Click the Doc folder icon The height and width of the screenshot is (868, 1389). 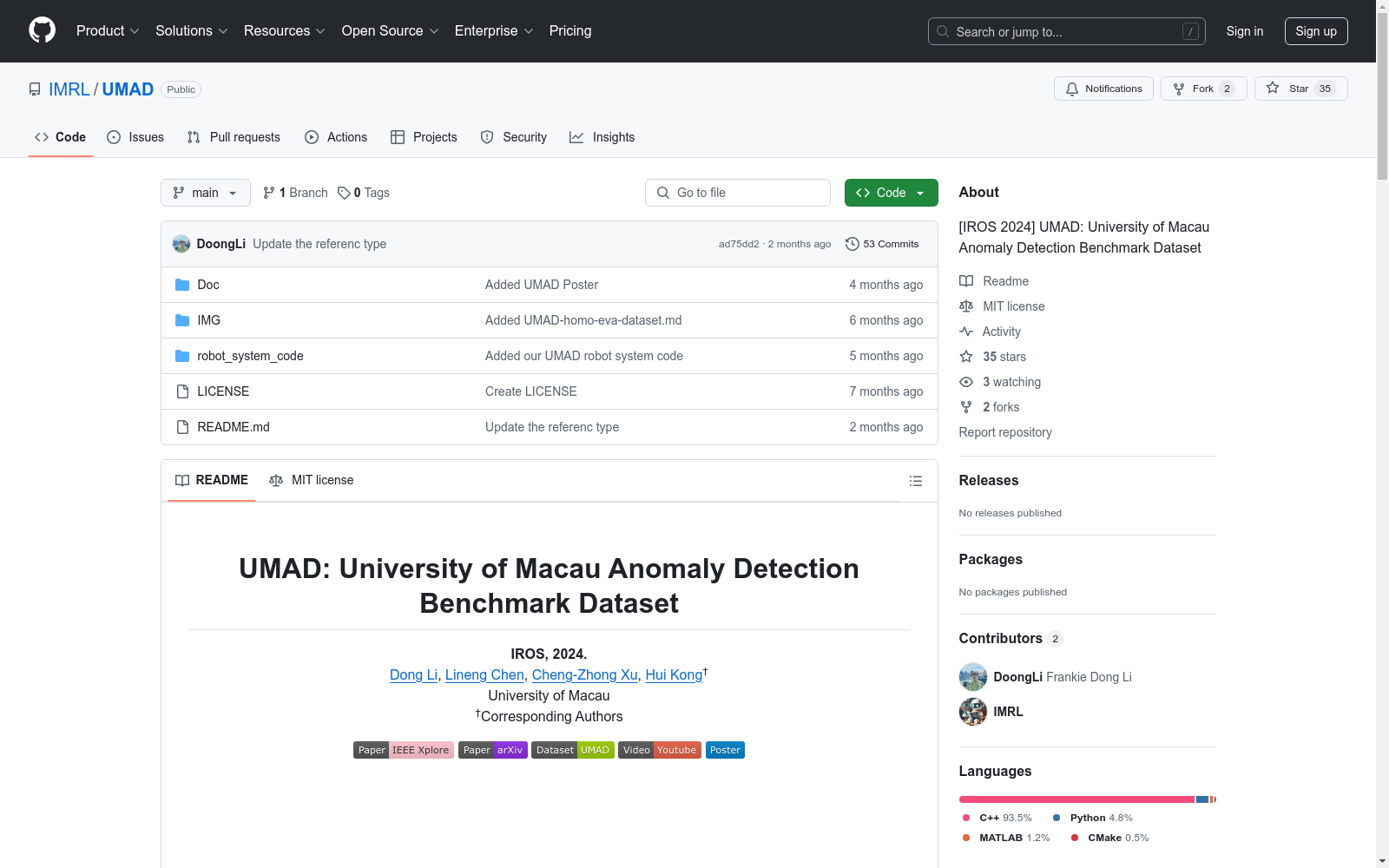pos(182,285)
